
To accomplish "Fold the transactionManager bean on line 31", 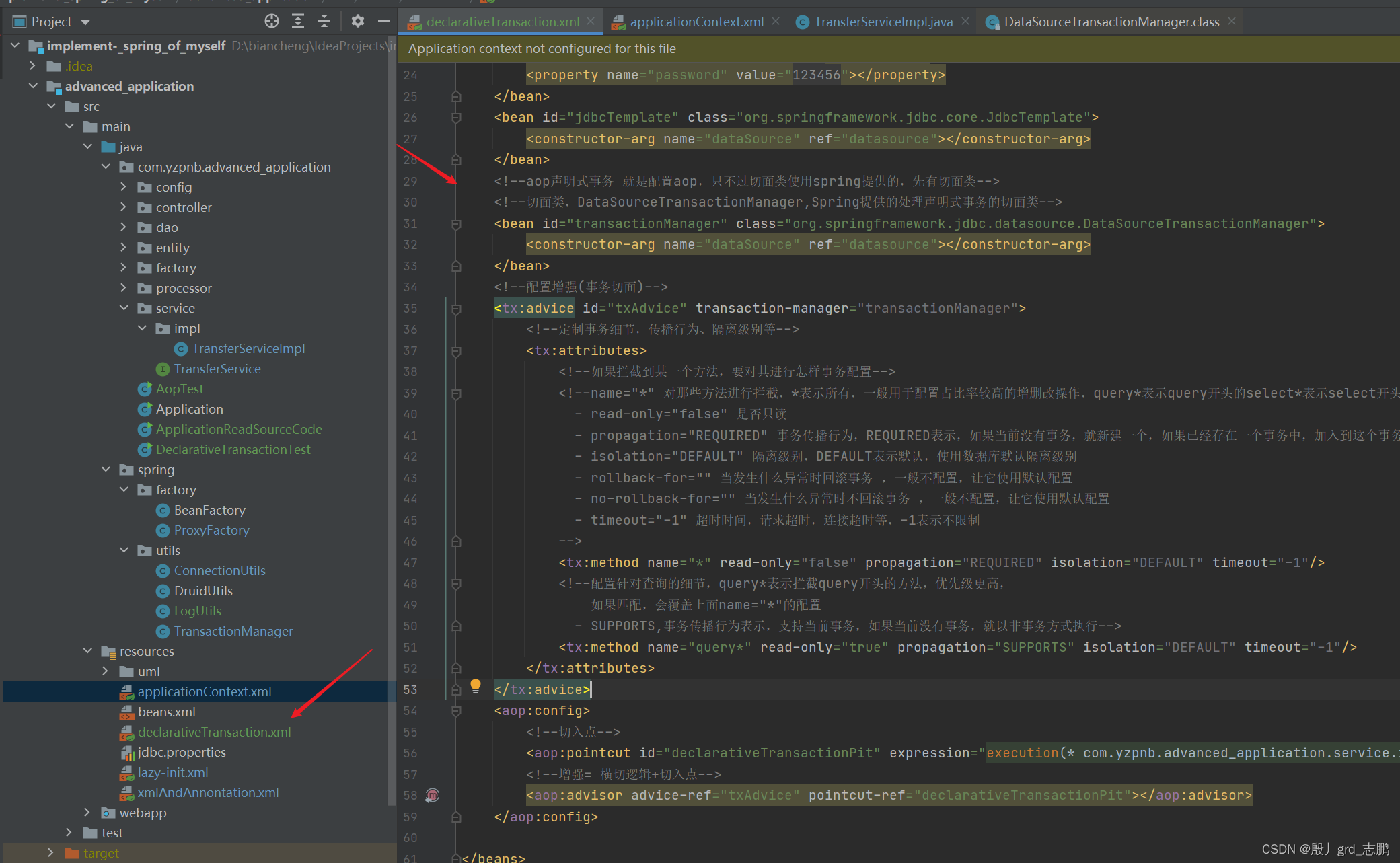I will pyautogui.click(x=456, y=224).
